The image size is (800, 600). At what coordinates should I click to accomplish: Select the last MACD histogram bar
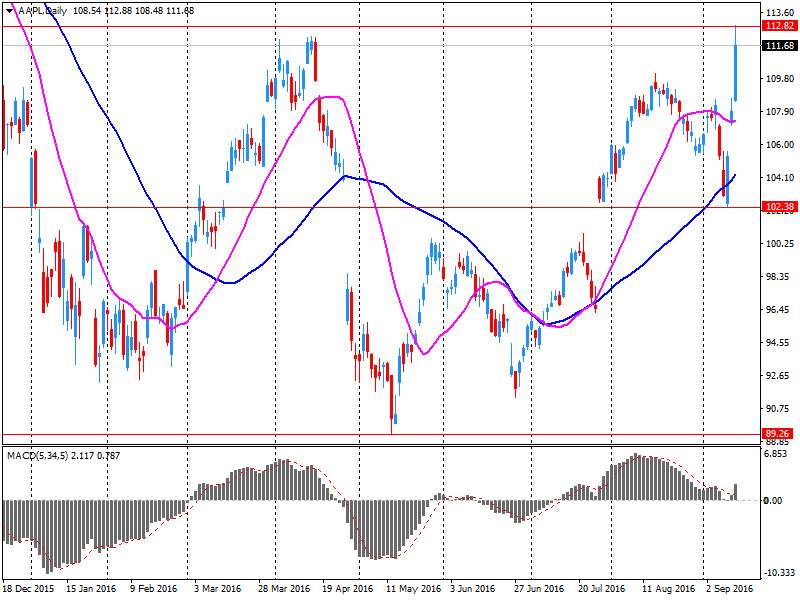tap(736, 492)
